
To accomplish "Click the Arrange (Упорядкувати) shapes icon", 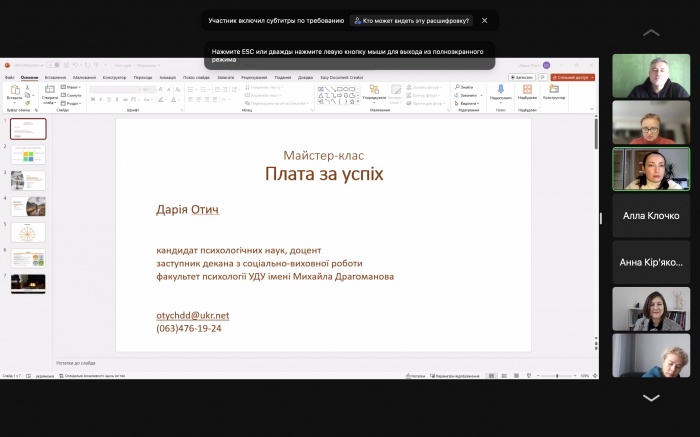I will click(374, 91).
